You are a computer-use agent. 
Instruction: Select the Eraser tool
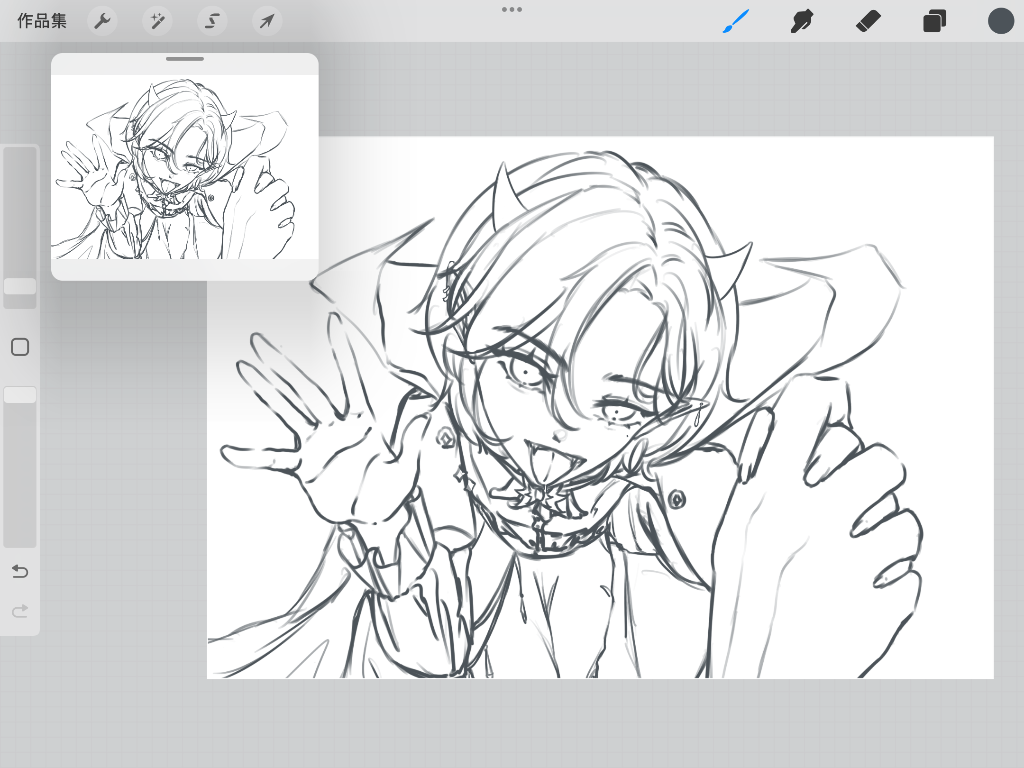point(868,21)
